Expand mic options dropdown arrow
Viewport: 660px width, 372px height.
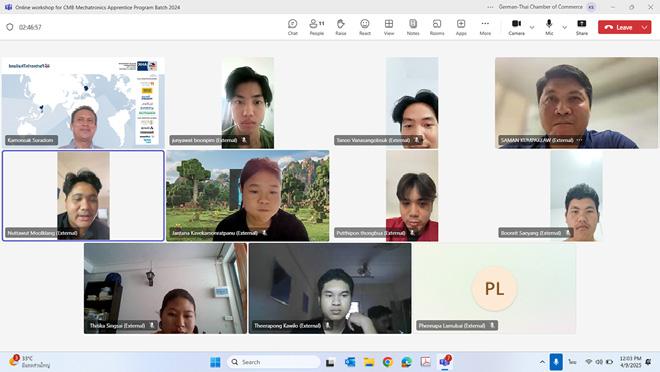[564, 27]
